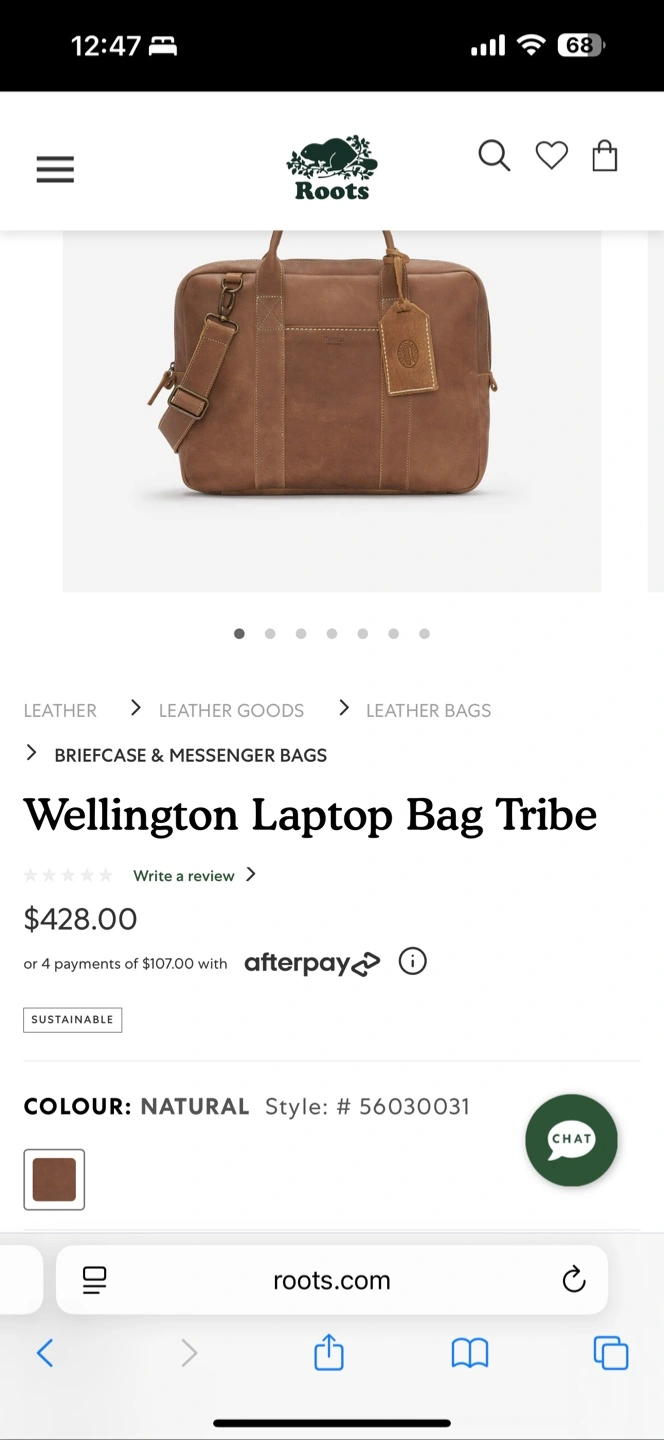This screenshot has width=664, height=1440.
Task: Reload the page with refresh icon
Action: (x=573, y=1279)
